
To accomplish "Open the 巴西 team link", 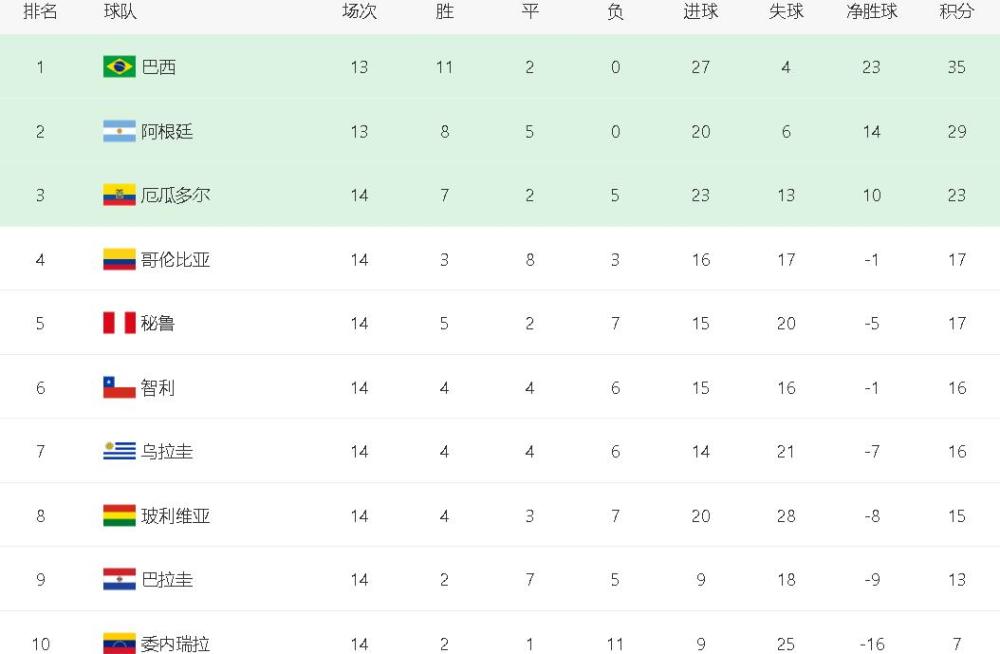I will (158, 66).
